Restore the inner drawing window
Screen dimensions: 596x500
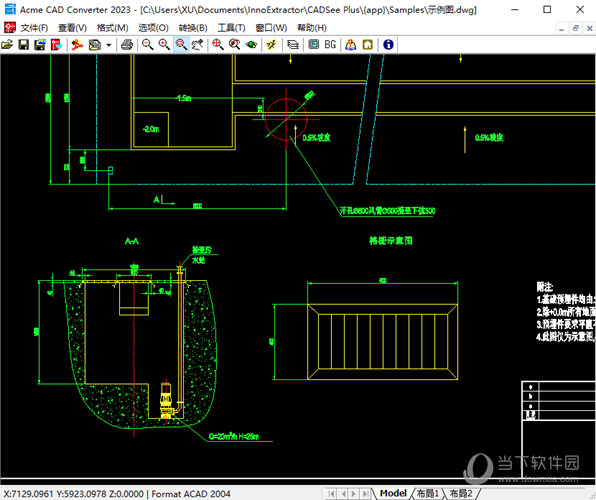coord(575,28)
